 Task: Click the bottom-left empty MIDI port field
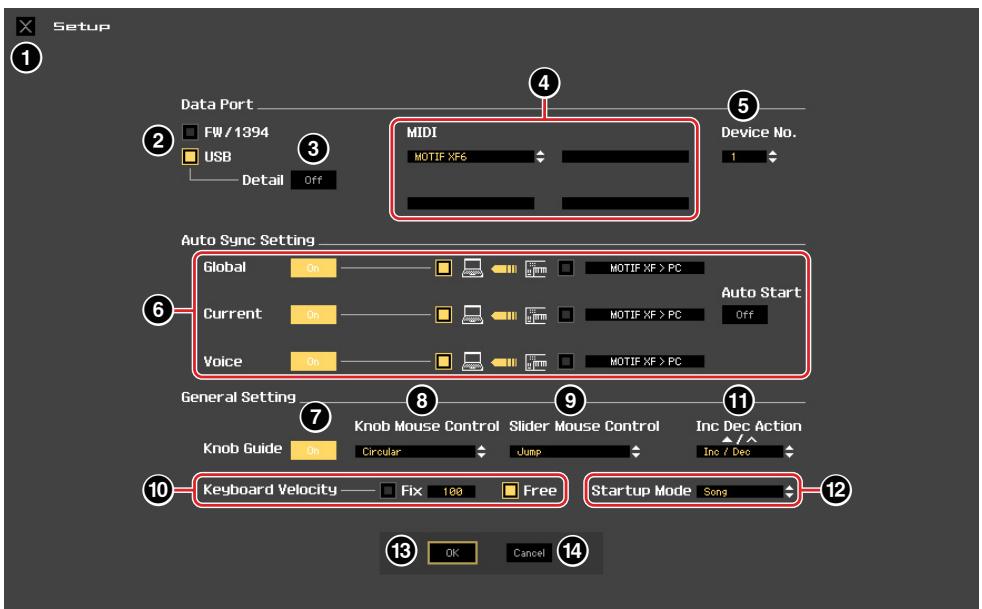(470, 203)
